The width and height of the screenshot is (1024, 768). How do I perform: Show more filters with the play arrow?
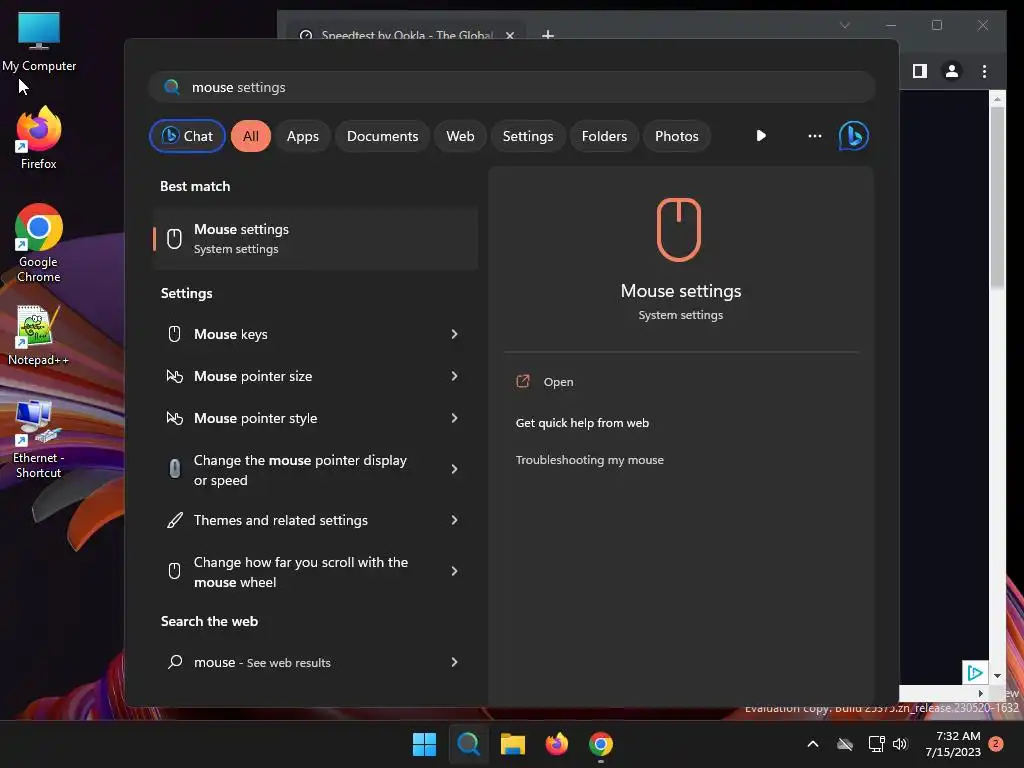point(761,136)
